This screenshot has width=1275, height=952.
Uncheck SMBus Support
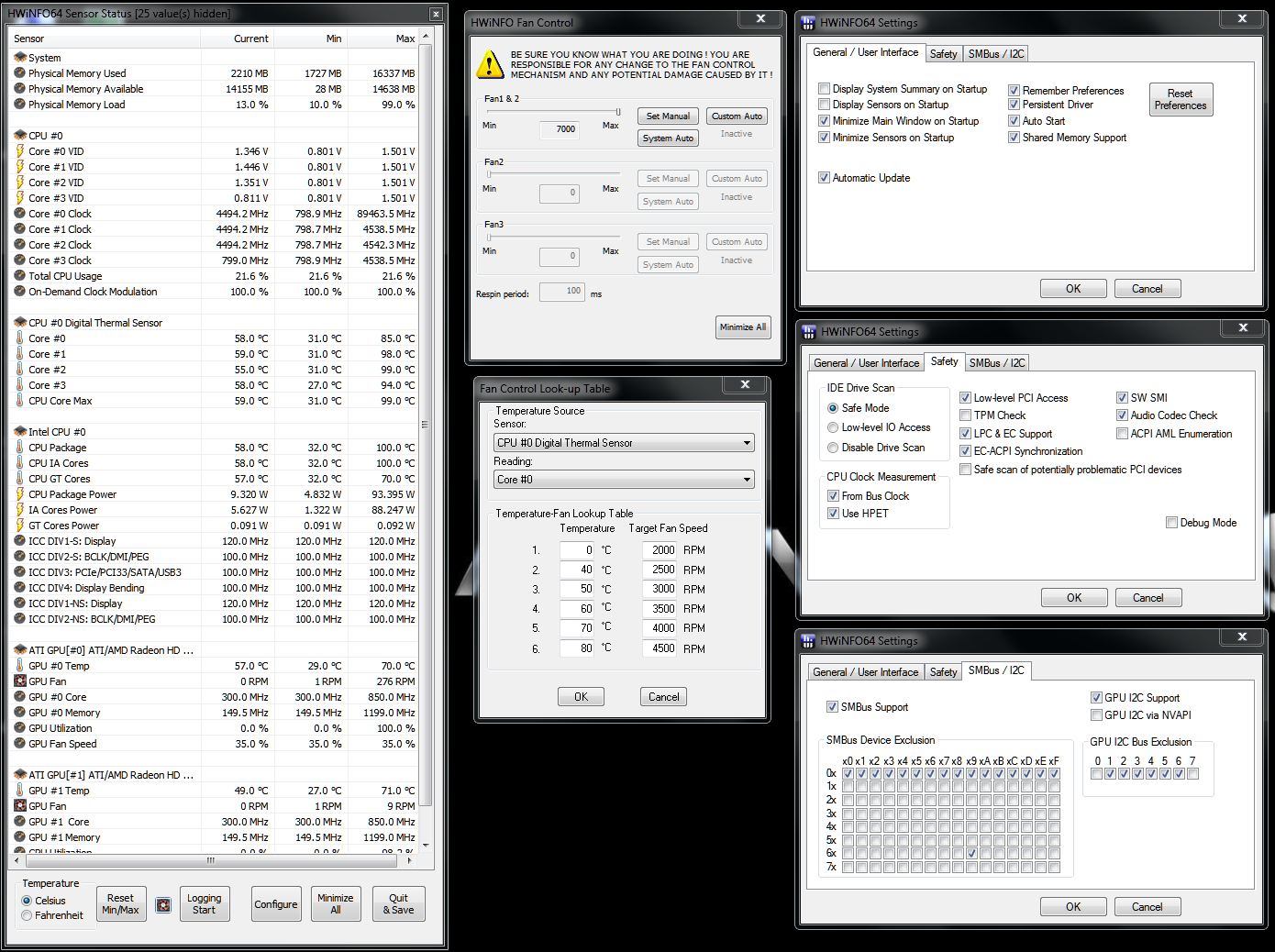832,707
